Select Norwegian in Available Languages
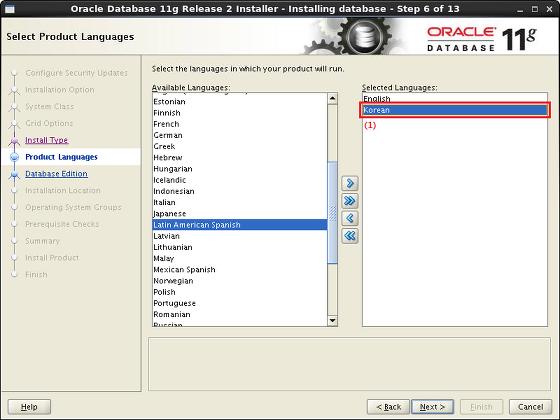The height and width of the screenshot is (420, 560). (x=240, y=281)
